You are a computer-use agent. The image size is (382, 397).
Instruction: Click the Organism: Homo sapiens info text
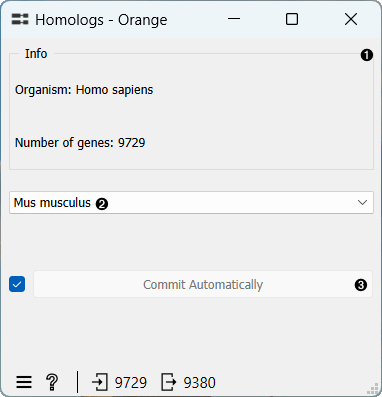point(84,90)
